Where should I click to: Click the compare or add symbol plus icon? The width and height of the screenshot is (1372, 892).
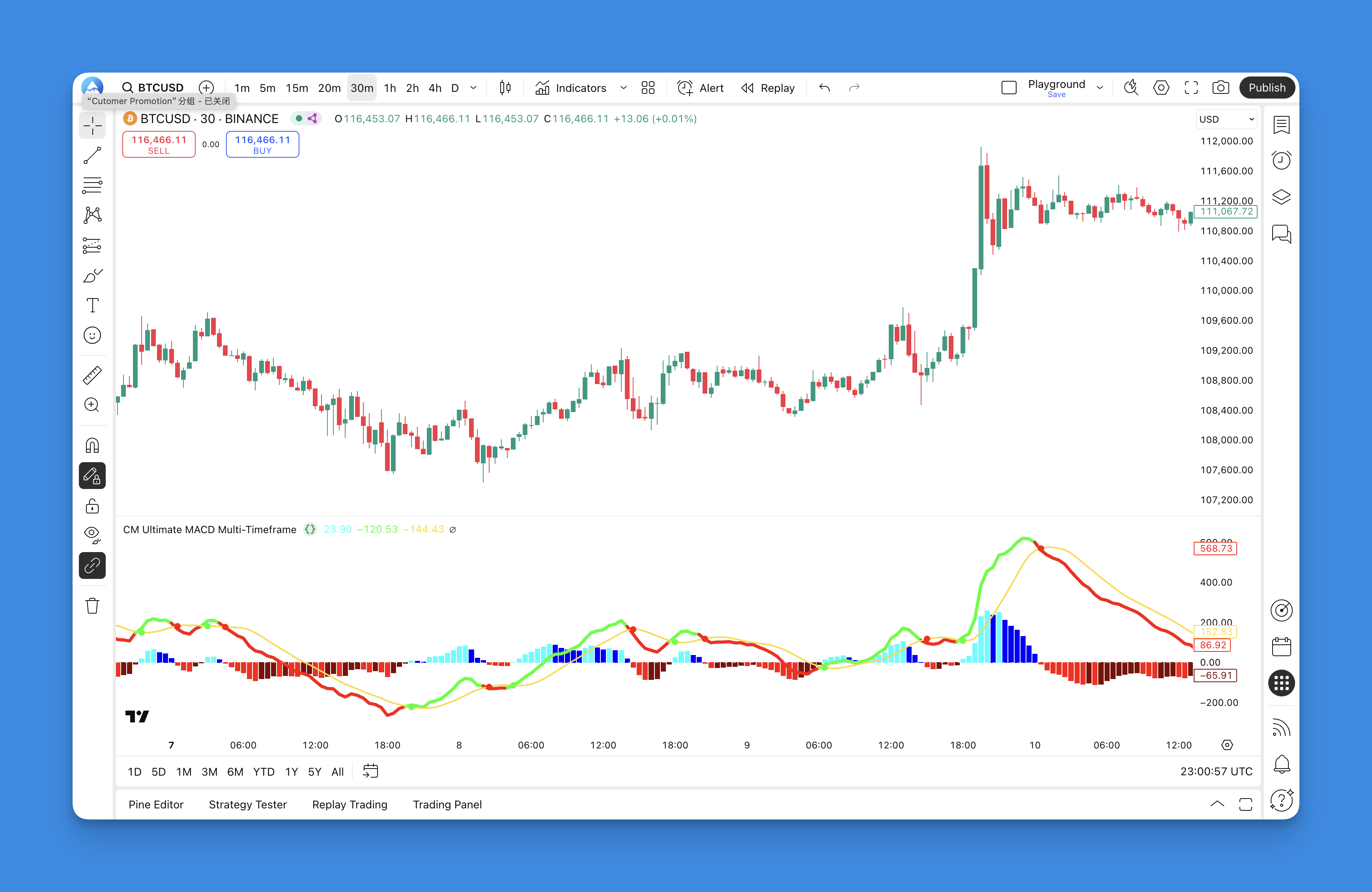[206, 88]
